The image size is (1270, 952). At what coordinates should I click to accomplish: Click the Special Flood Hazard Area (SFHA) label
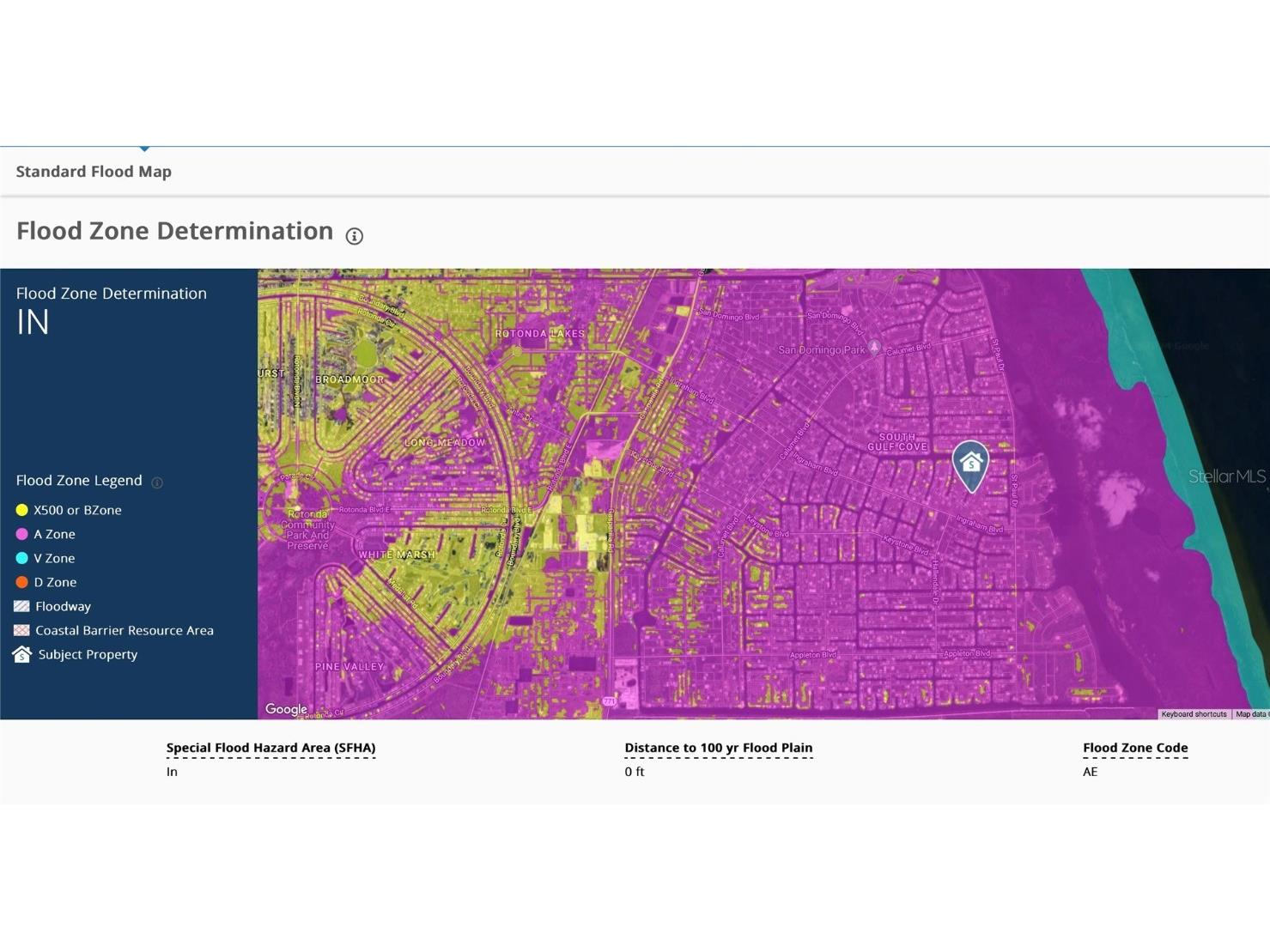270,748
